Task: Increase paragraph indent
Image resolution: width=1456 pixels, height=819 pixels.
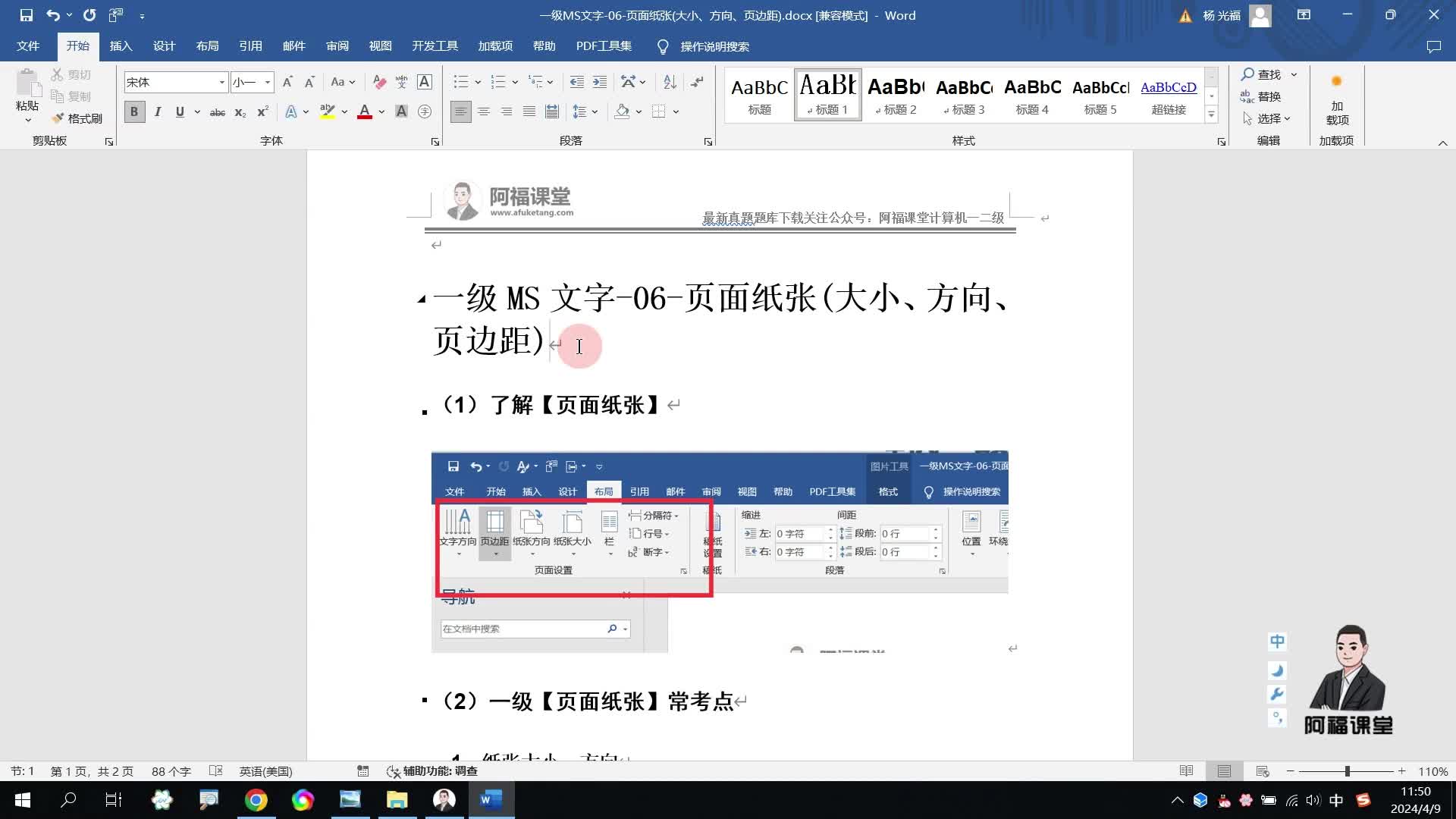Action: point(599,82)
